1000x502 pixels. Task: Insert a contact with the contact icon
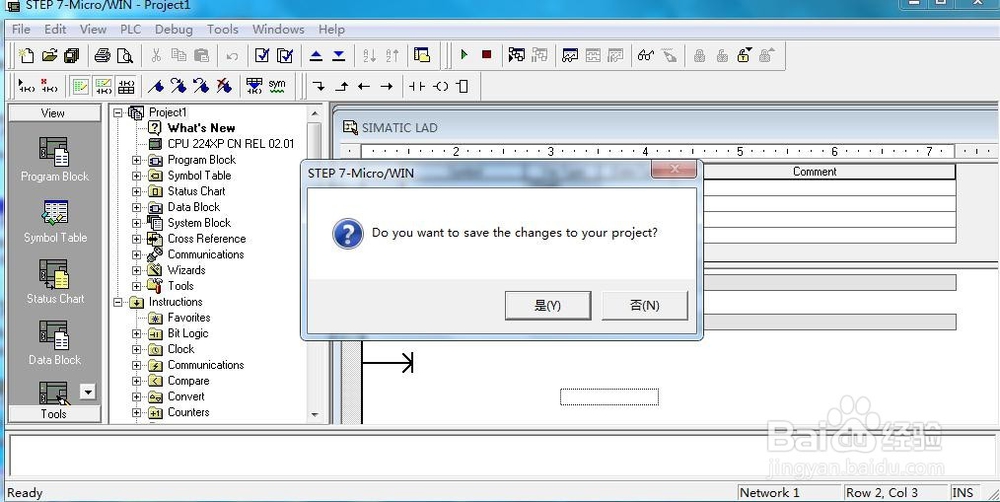pyautogui.click(x=417, y=86)
